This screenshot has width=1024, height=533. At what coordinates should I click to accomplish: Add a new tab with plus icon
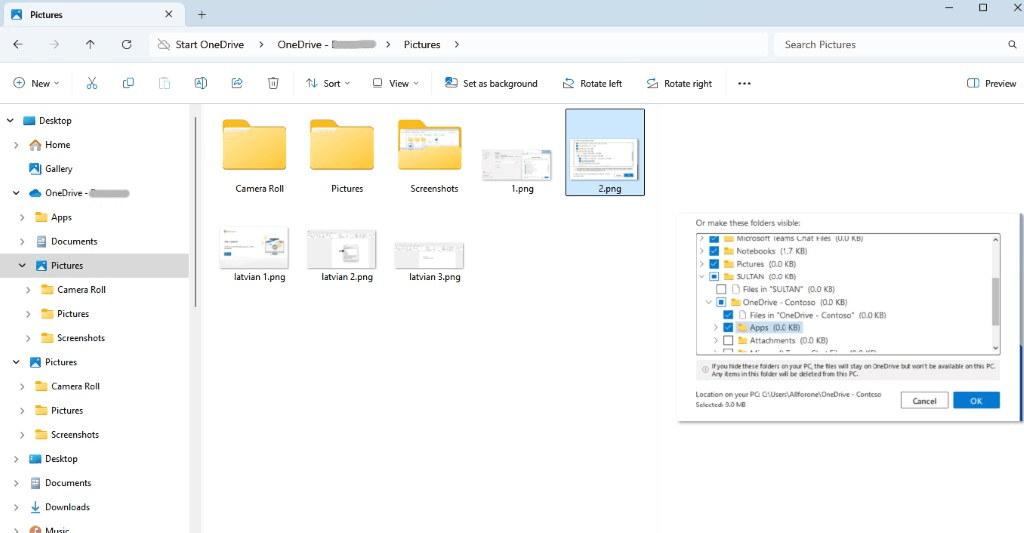click(202, 14)
